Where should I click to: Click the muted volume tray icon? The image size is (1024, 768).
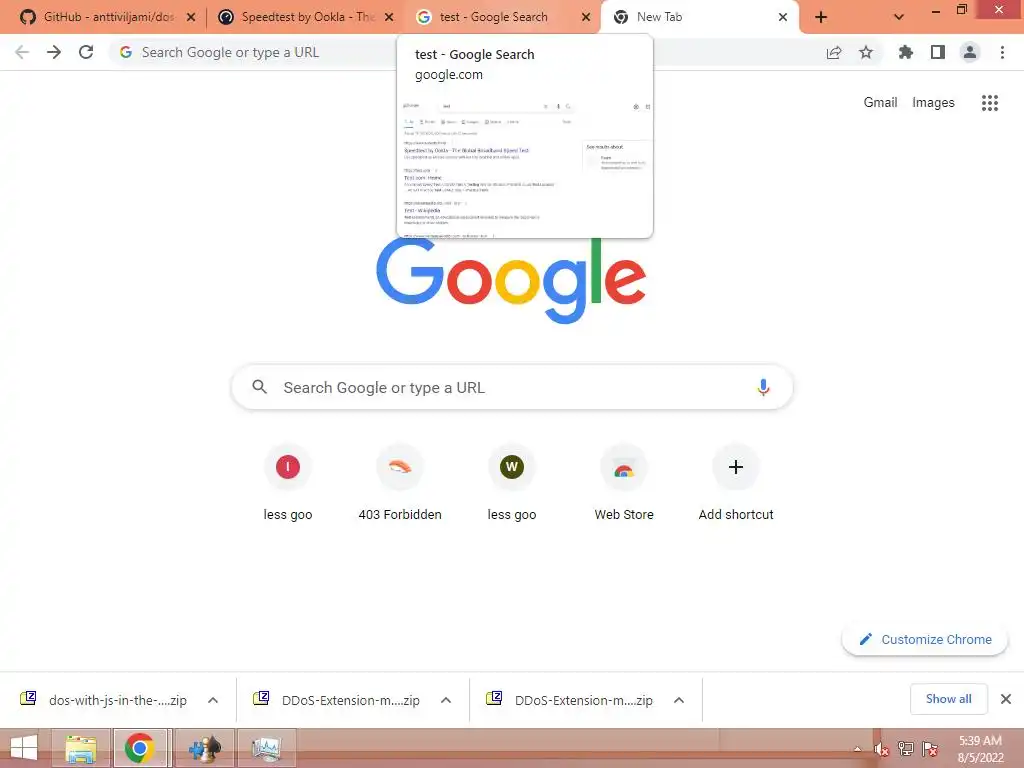[x=882, y=749]
